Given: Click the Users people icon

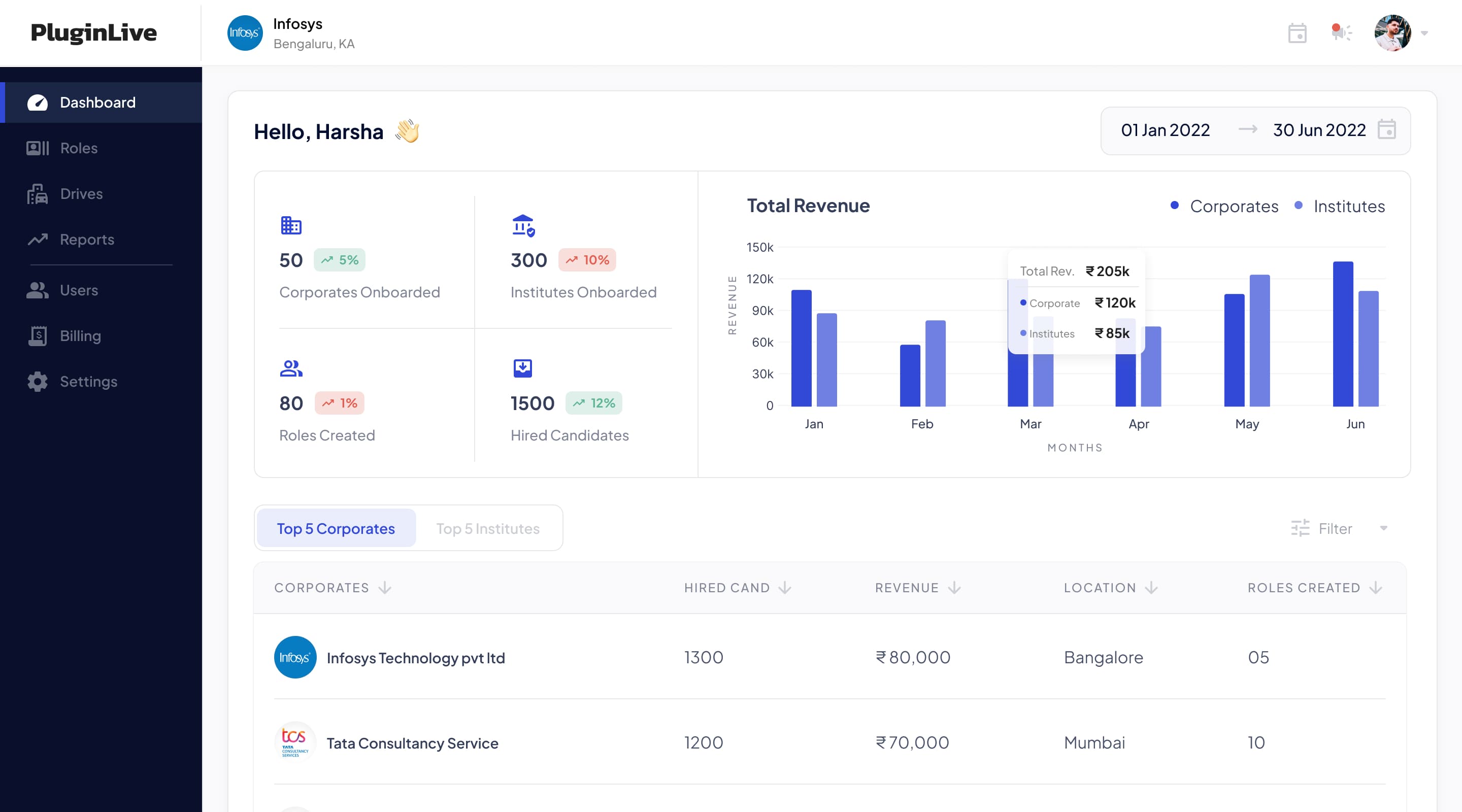Looking at the screenshot, I should 38,290.
